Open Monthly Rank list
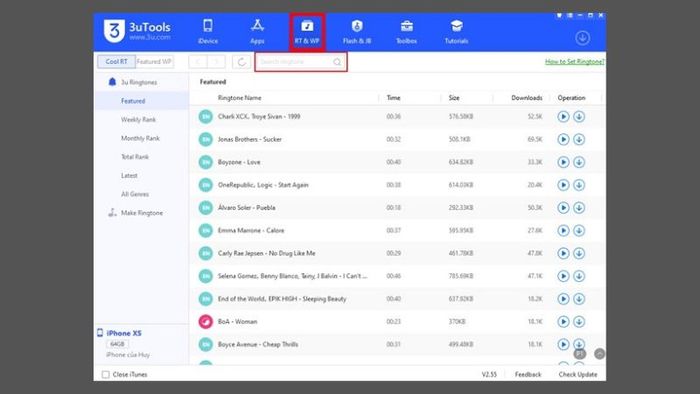Screen dimensions: 700x394 140,138
